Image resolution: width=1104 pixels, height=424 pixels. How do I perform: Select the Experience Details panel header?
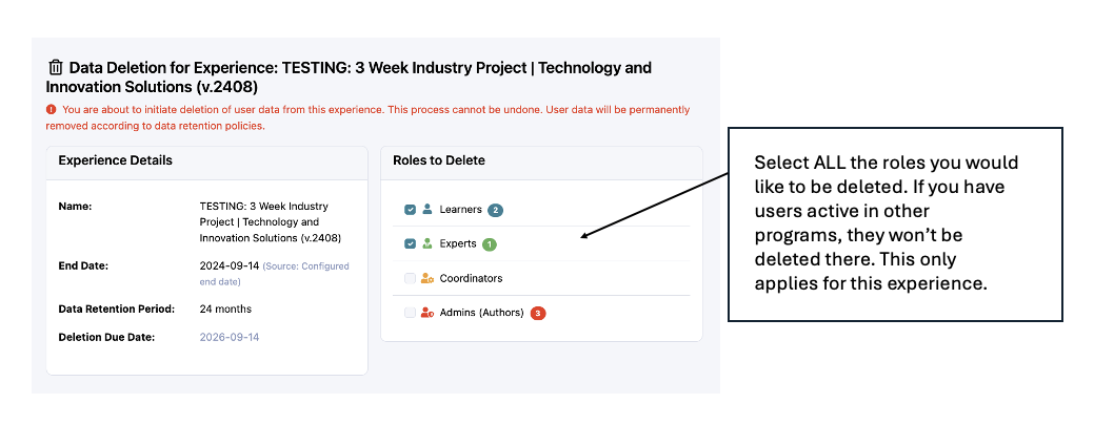(115, 160)
